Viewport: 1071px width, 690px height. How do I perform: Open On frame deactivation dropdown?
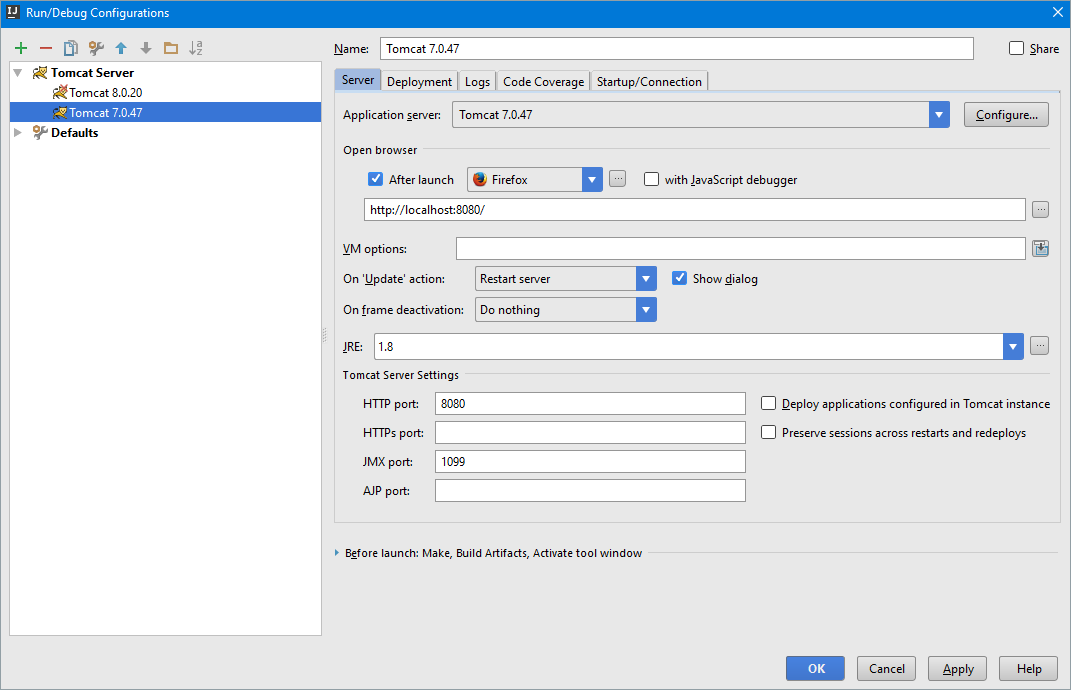coord(646,309)
